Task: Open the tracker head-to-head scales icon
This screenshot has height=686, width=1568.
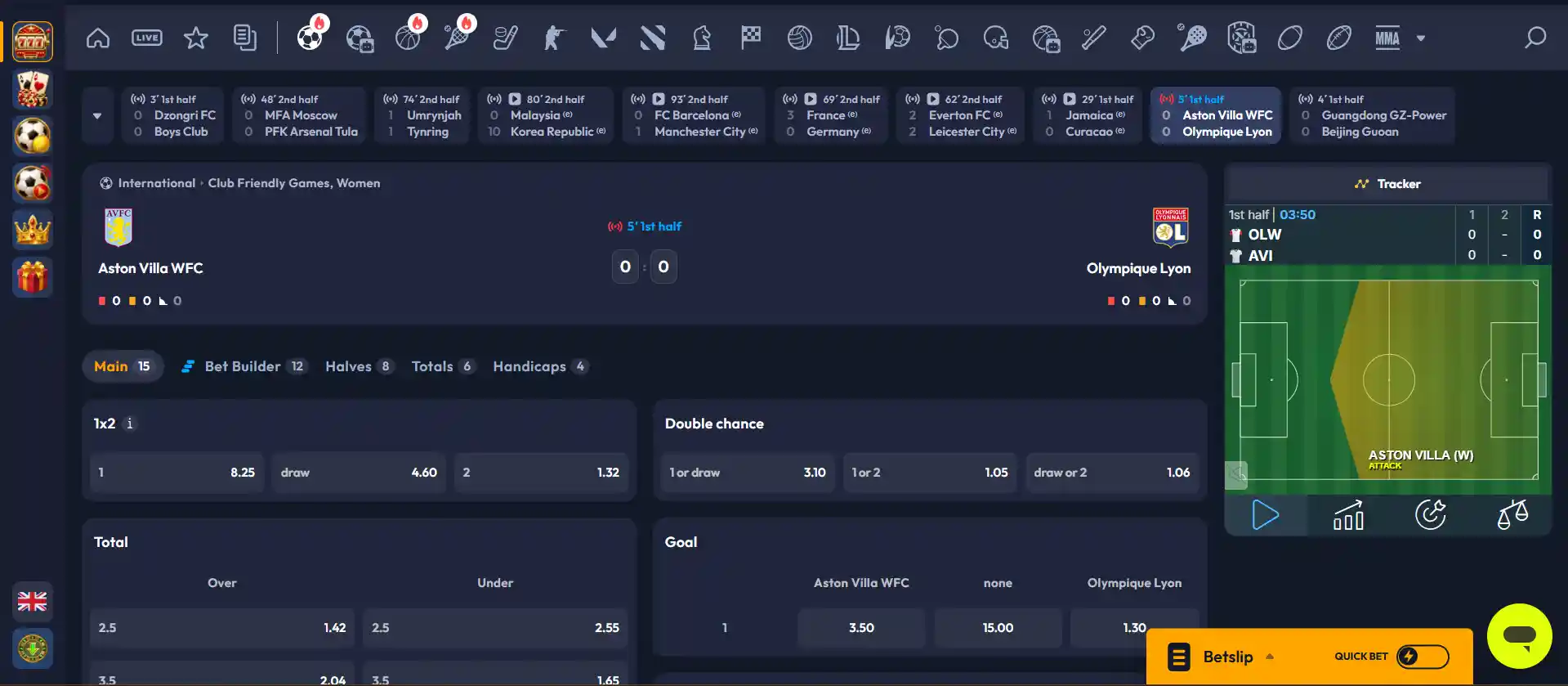Action: tap(1512, 515)
